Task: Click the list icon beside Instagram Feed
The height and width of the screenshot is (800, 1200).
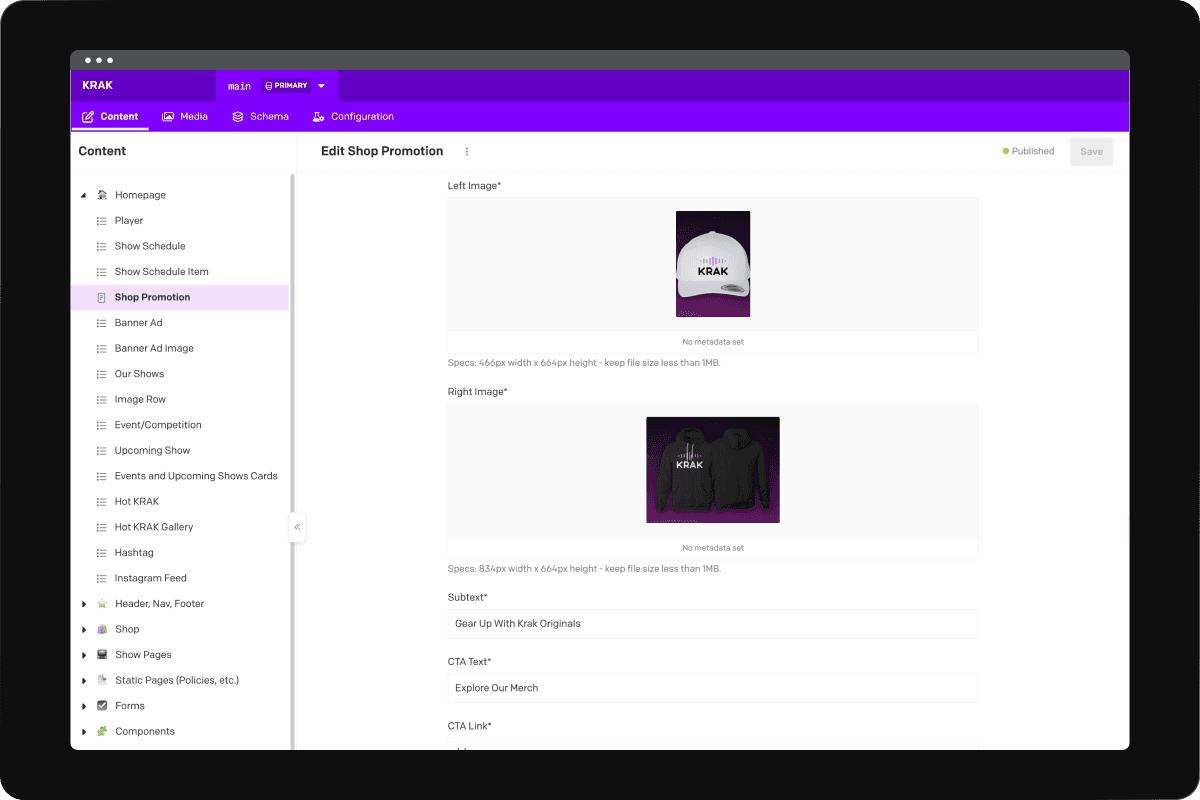Action: click(101, 578)
